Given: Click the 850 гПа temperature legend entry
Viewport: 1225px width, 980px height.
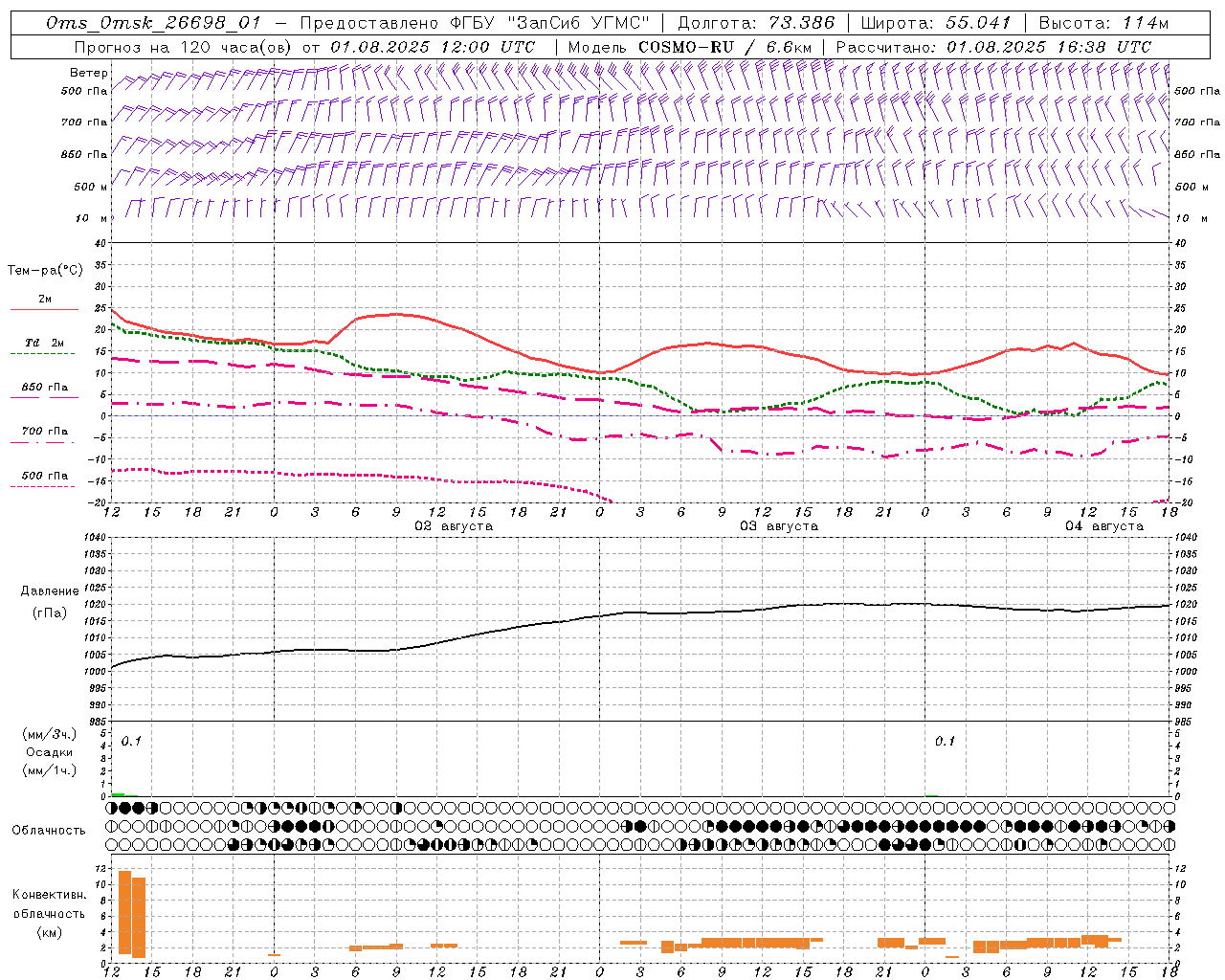Looking at the screenshot, I should [x=44, y=388].
